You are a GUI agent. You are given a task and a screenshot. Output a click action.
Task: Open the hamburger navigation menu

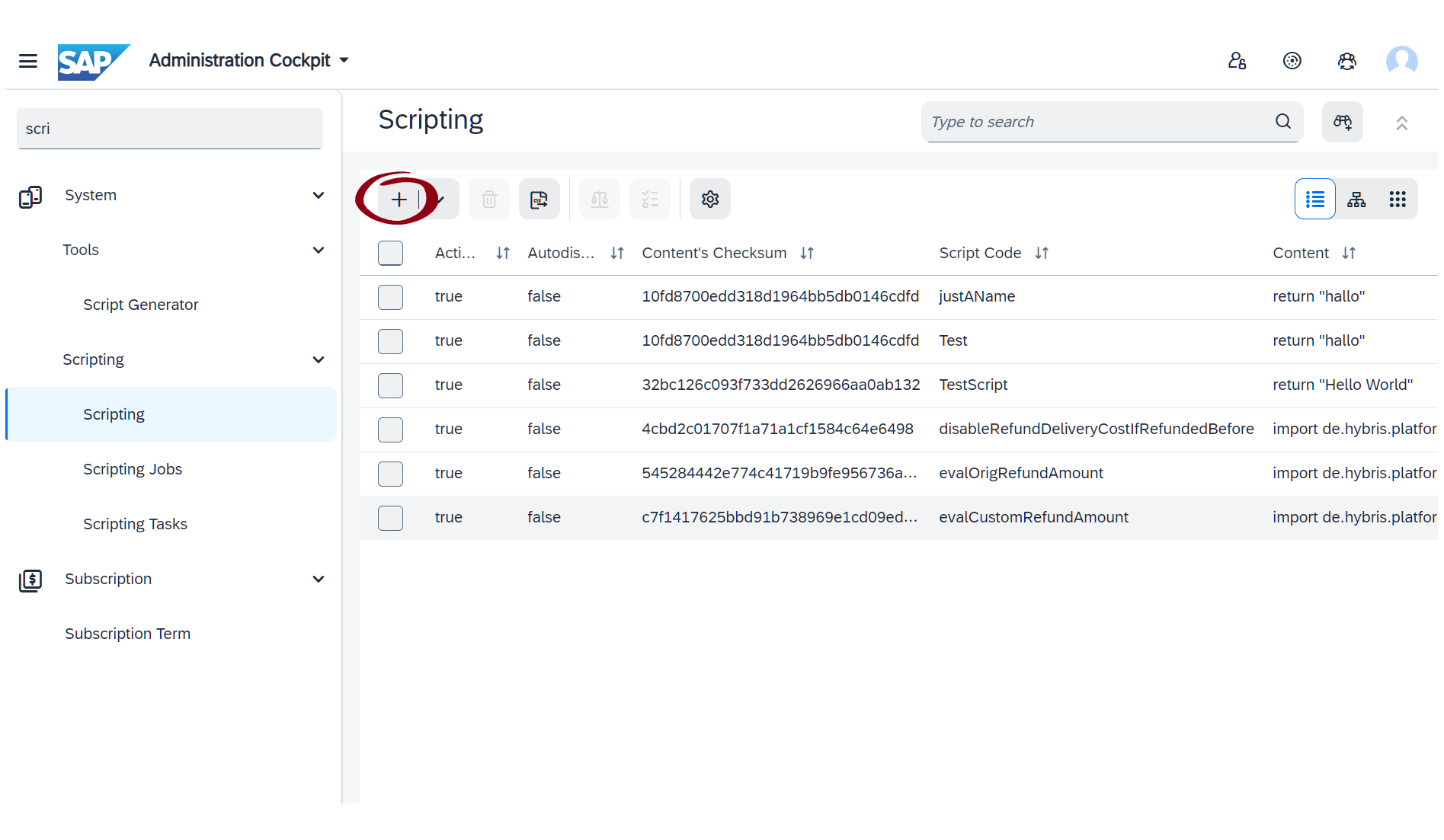(27, 61)
